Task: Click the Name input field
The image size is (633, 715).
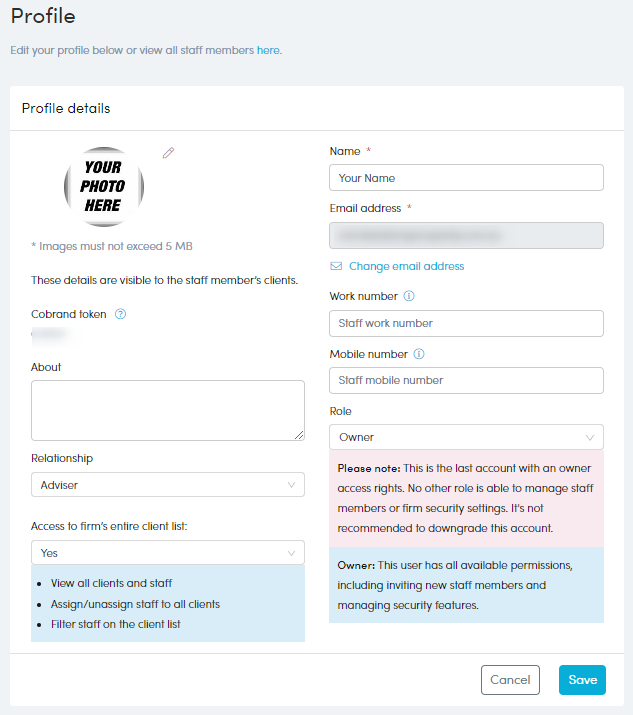Action: click(466, 178)
